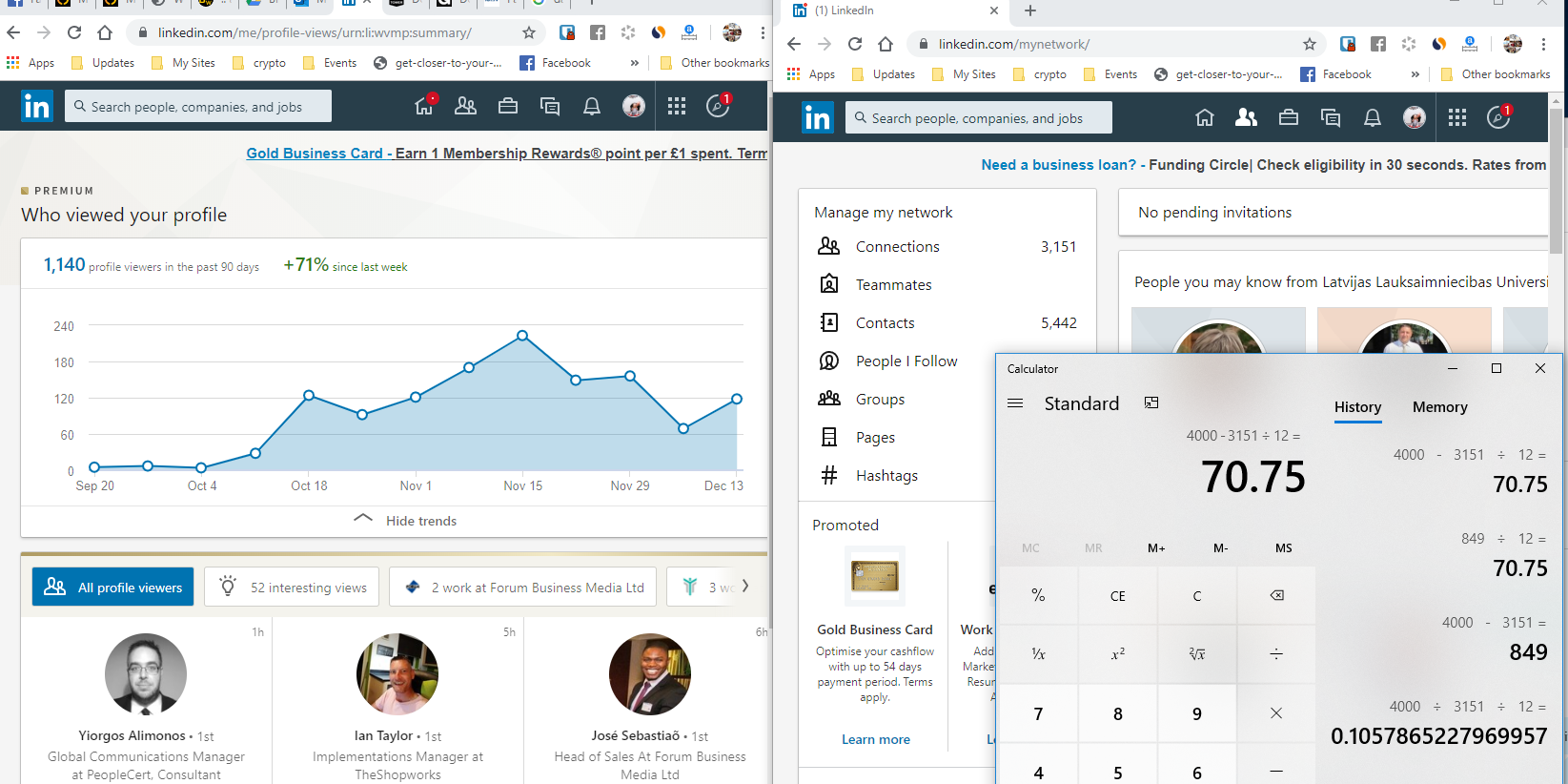Click calculator CE button

coord(1118,595)
